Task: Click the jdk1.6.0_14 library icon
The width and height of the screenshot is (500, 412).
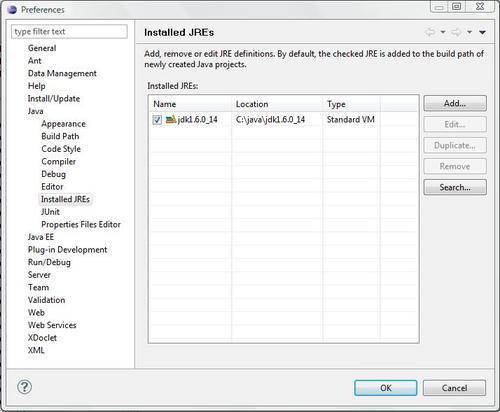Action: coord(171,119)
